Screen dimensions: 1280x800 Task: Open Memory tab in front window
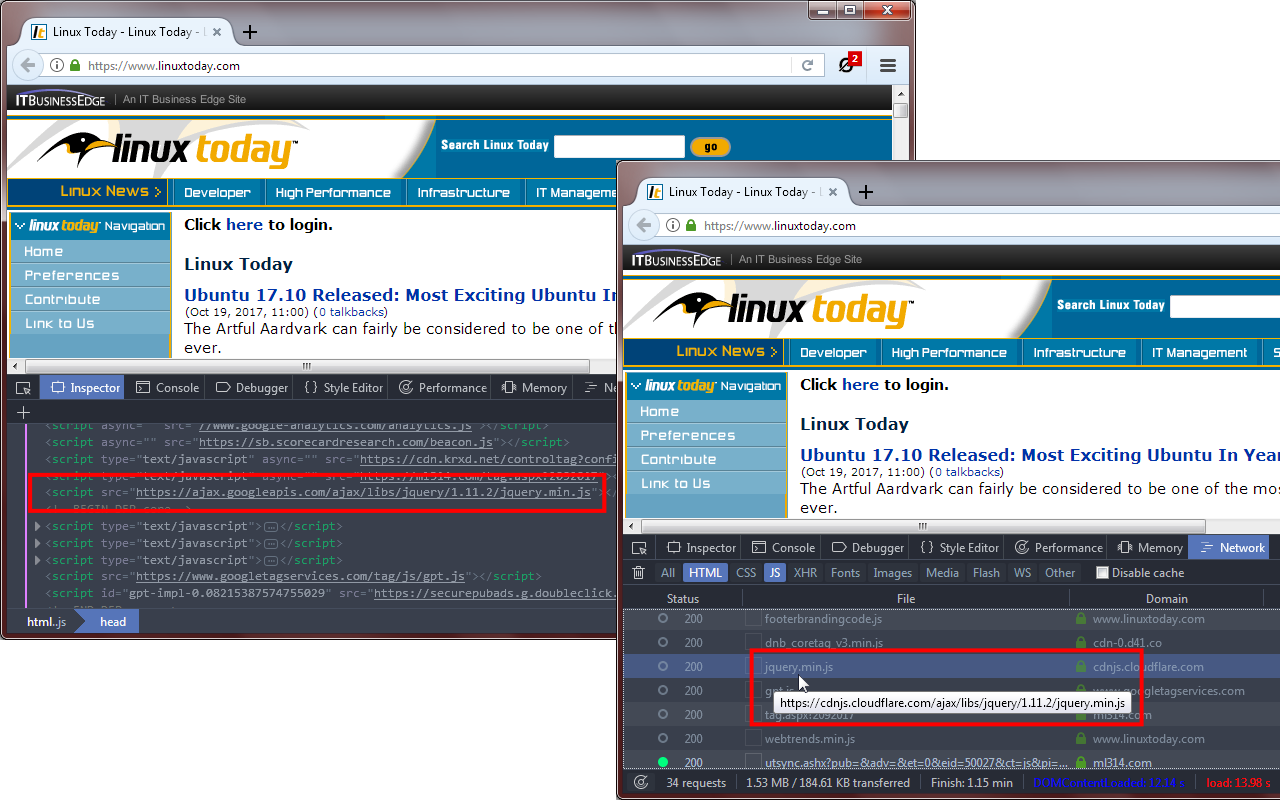click(1149, 548)
